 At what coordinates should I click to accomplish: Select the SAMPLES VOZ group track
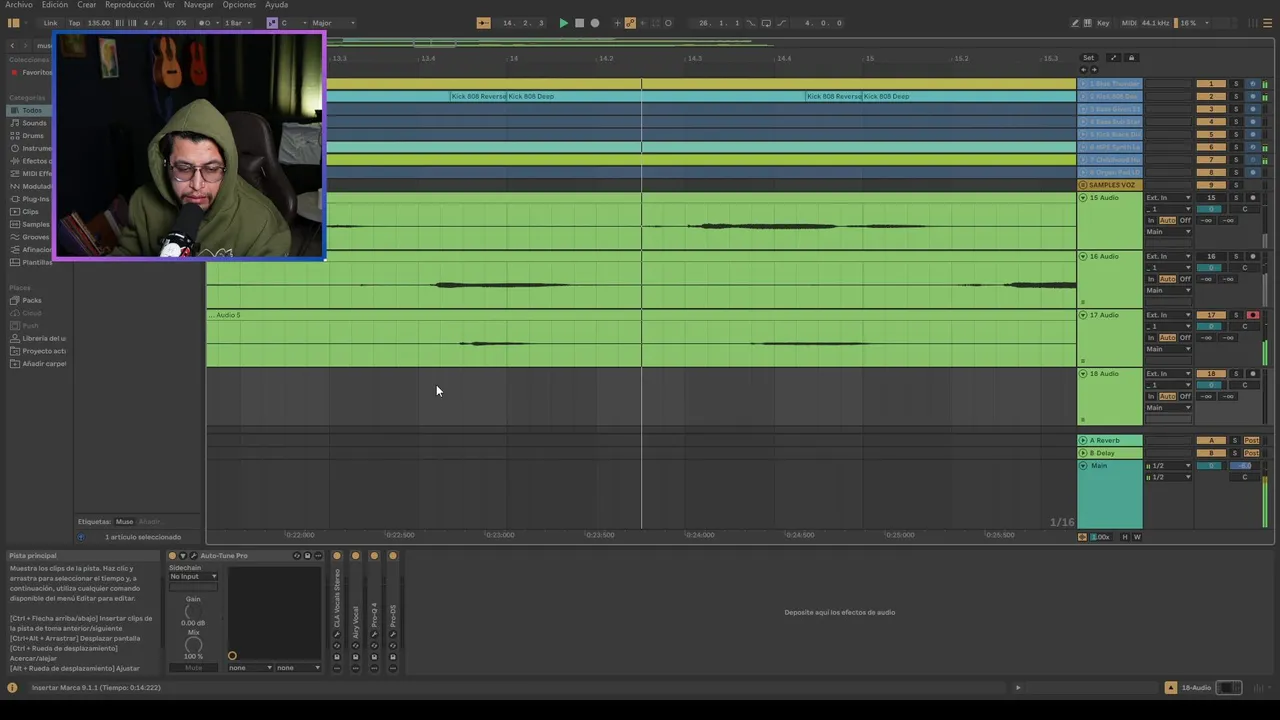coord(1110,185)
